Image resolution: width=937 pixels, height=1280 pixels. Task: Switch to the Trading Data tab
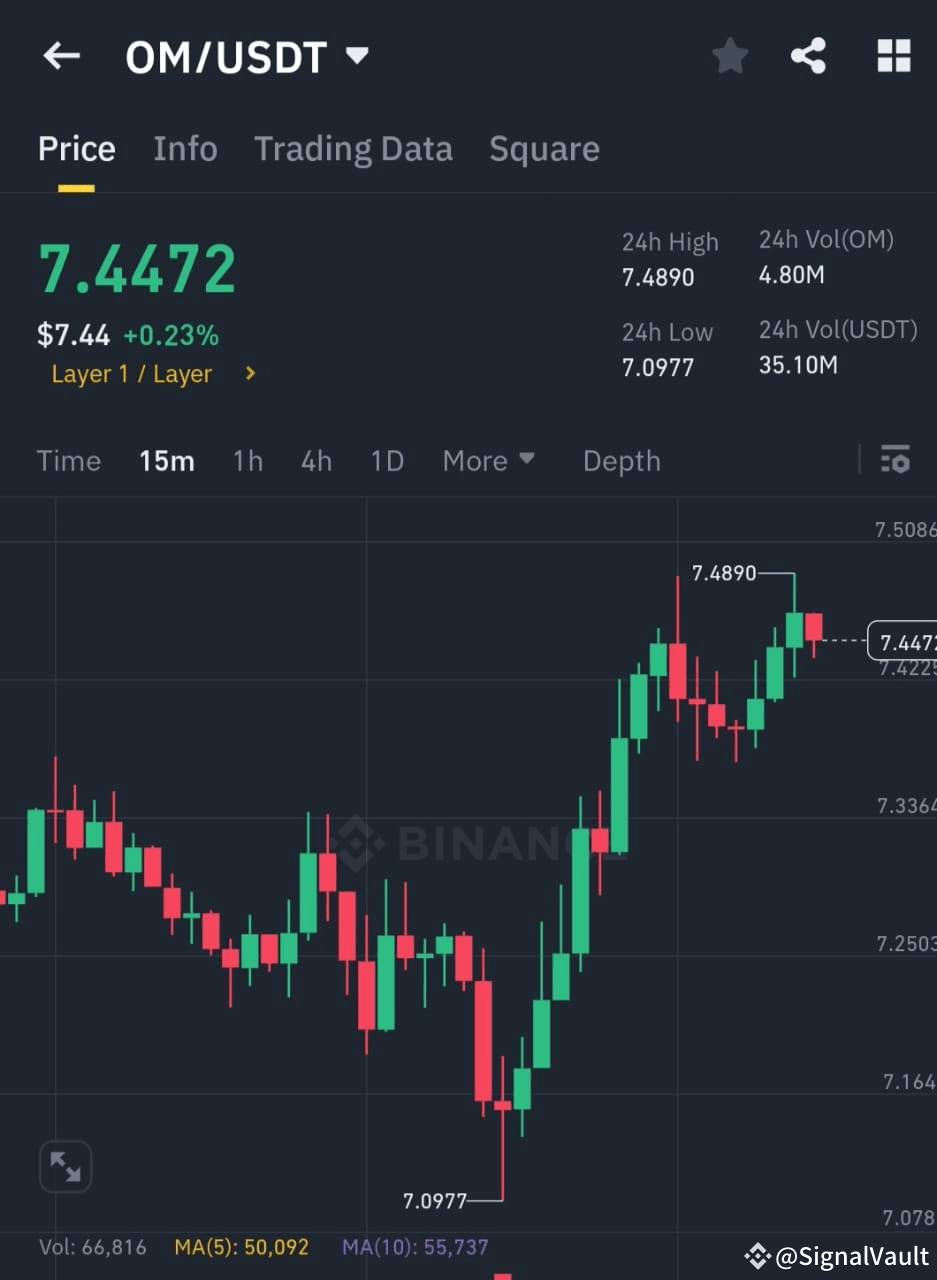tap(353, 148)
